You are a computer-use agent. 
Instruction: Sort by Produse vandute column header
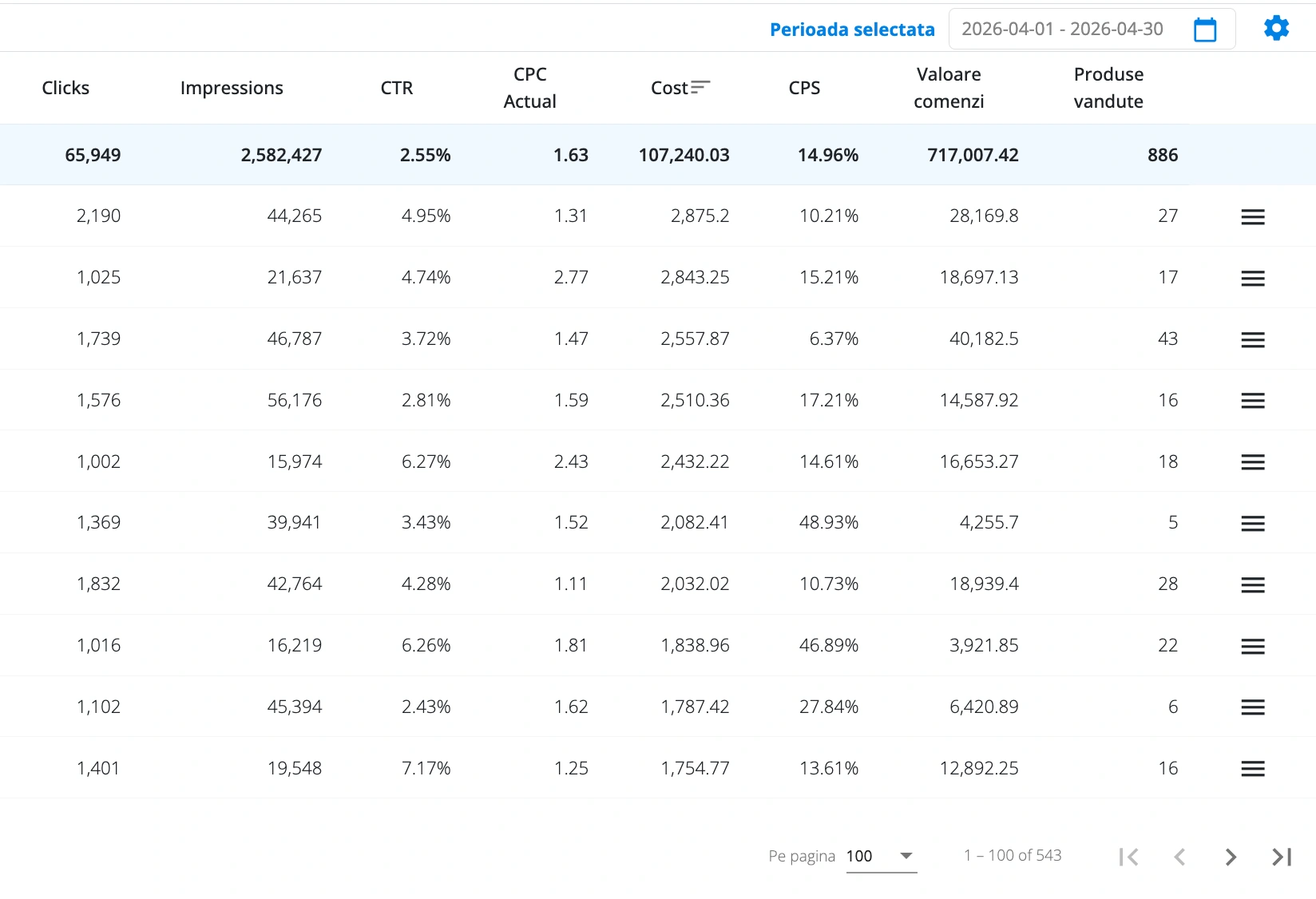pyautogui.click(x=1108, y=88)
